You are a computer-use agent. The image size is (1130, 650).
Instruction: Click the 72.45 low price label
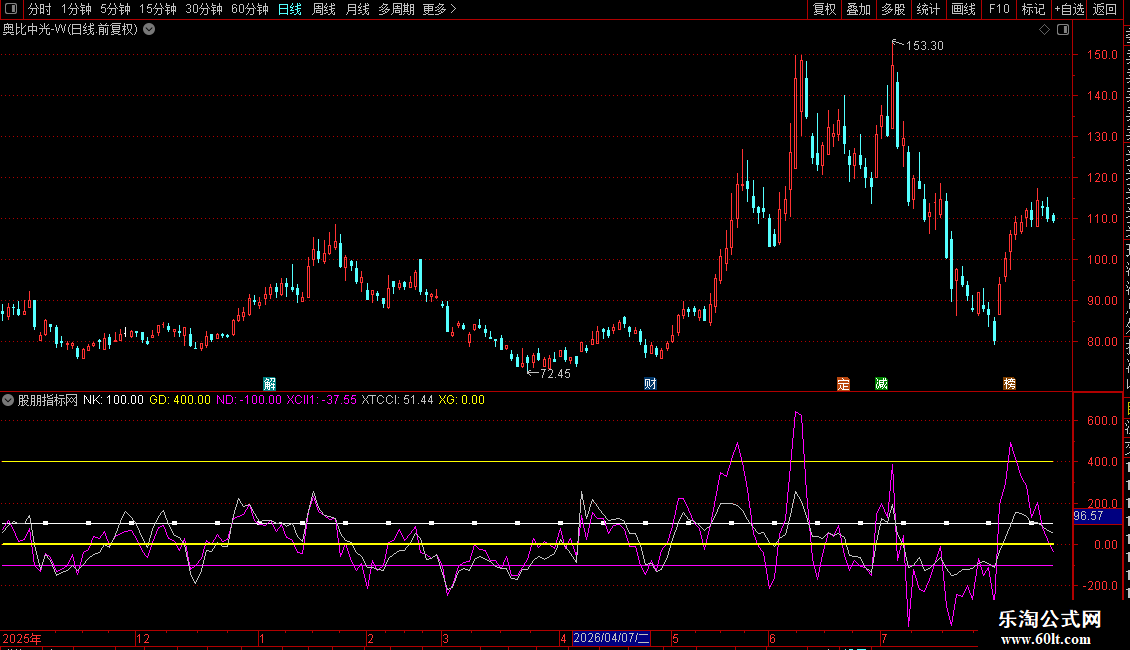pyautogui.click(x=555, y=373)
